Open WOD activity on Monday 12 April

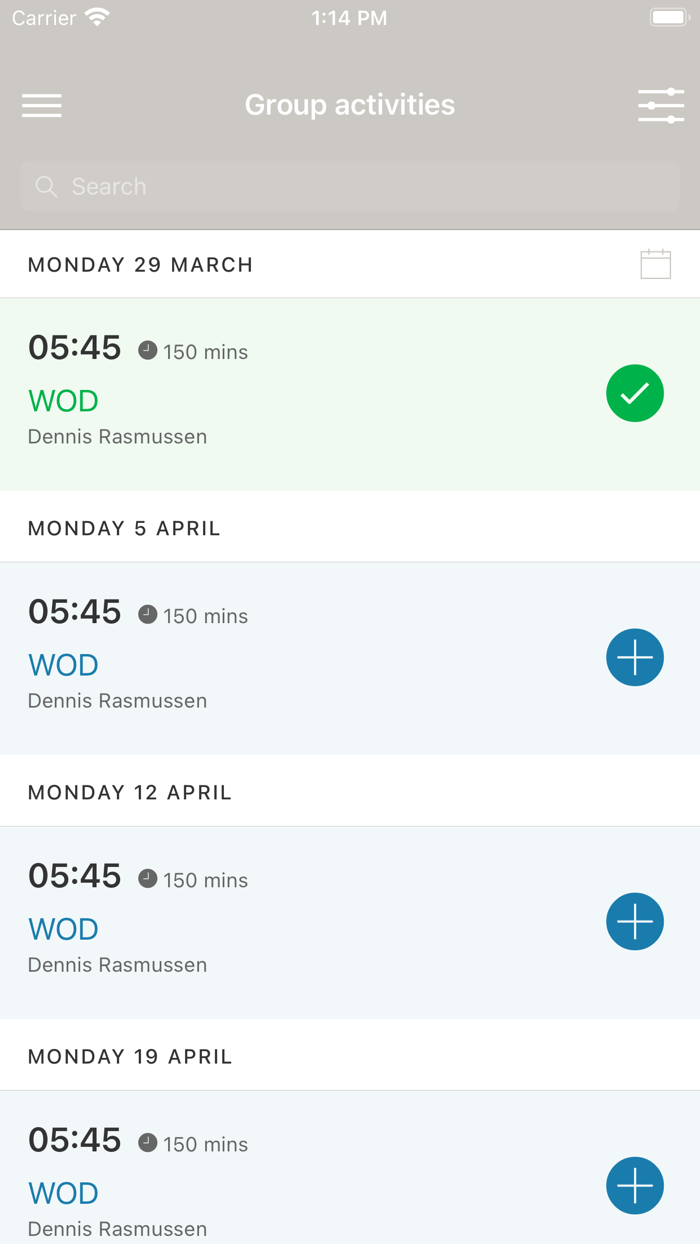click(x=63, y=929)
